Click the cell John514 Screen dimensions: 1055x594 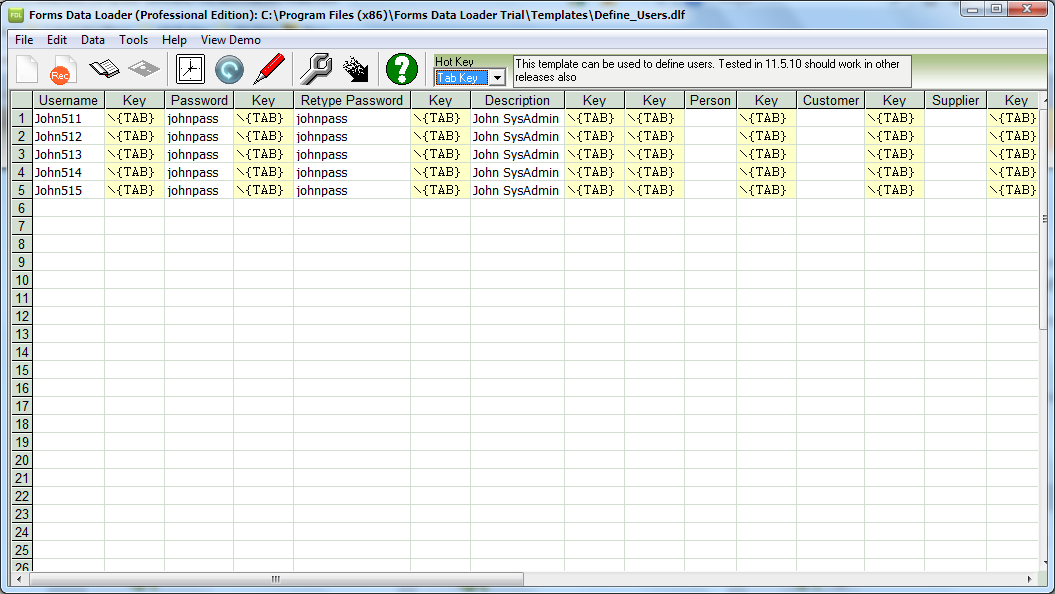(x=69, y=172)
